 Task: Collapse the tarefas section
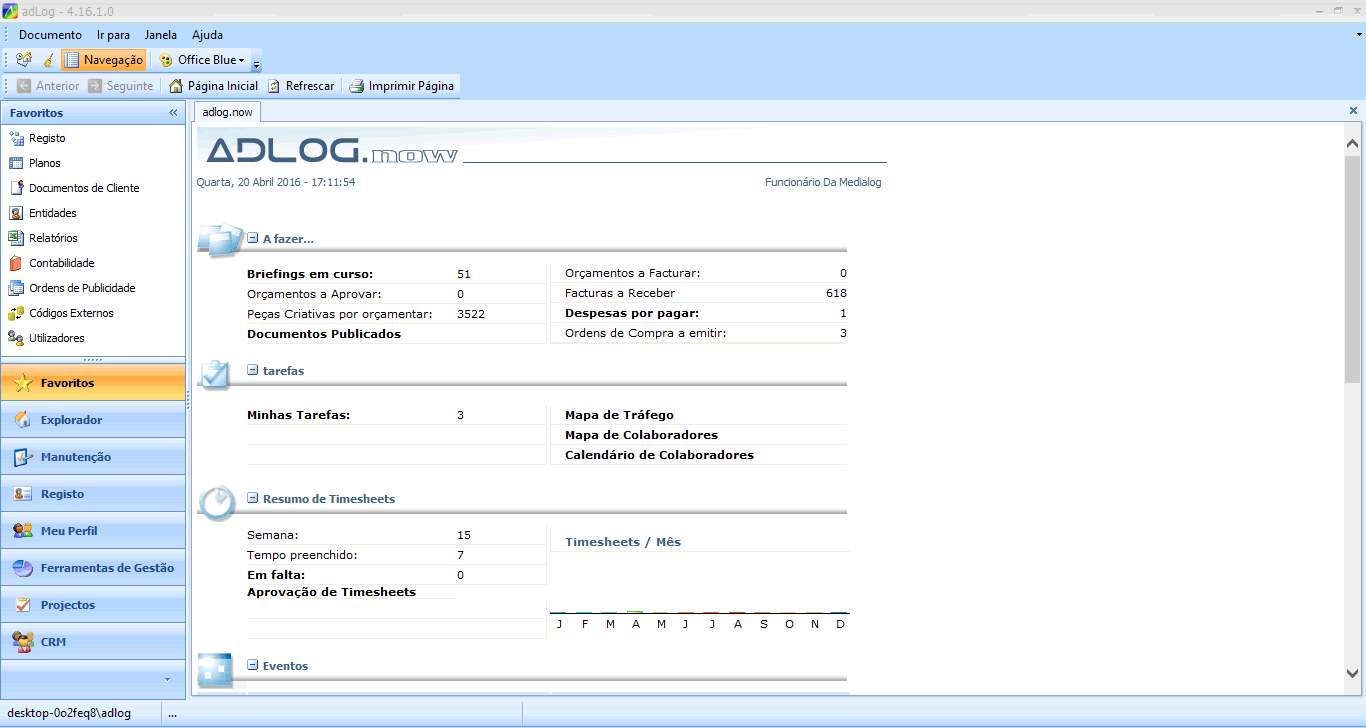pos(253,371)
